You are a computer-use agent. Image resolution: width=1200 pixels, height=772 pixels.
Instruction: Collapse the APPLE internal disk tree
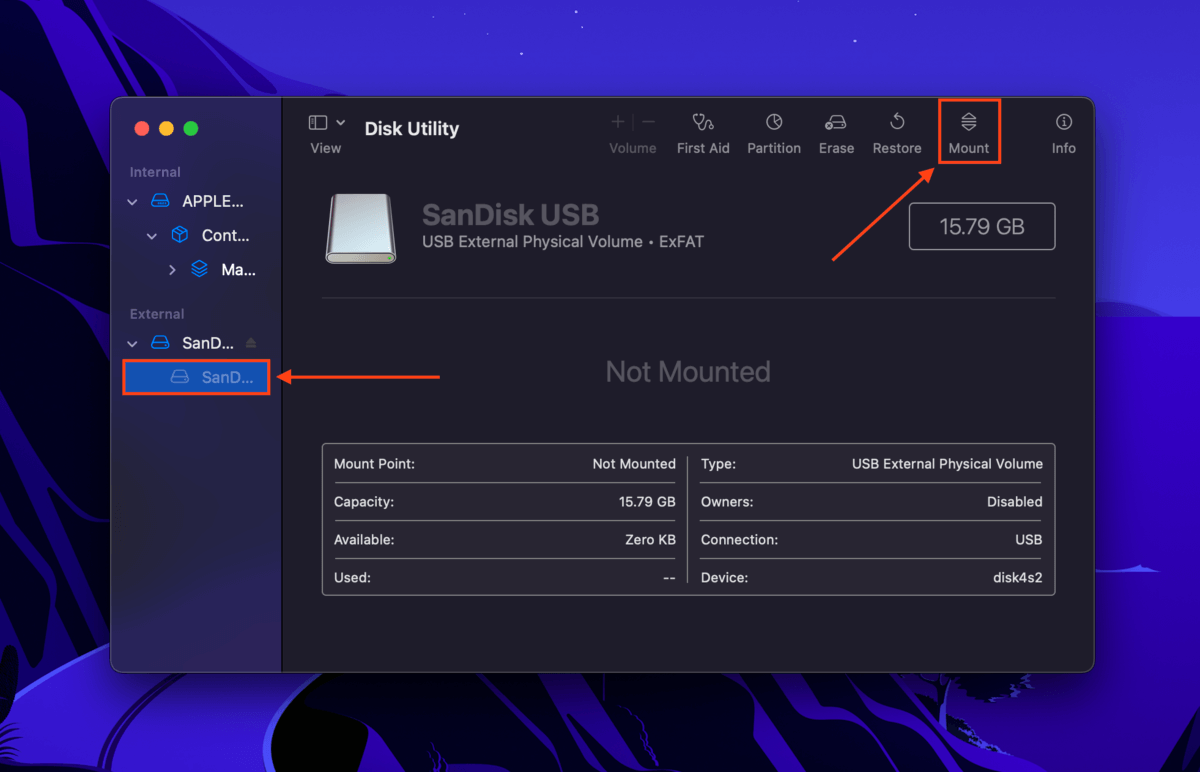point(132,202)
